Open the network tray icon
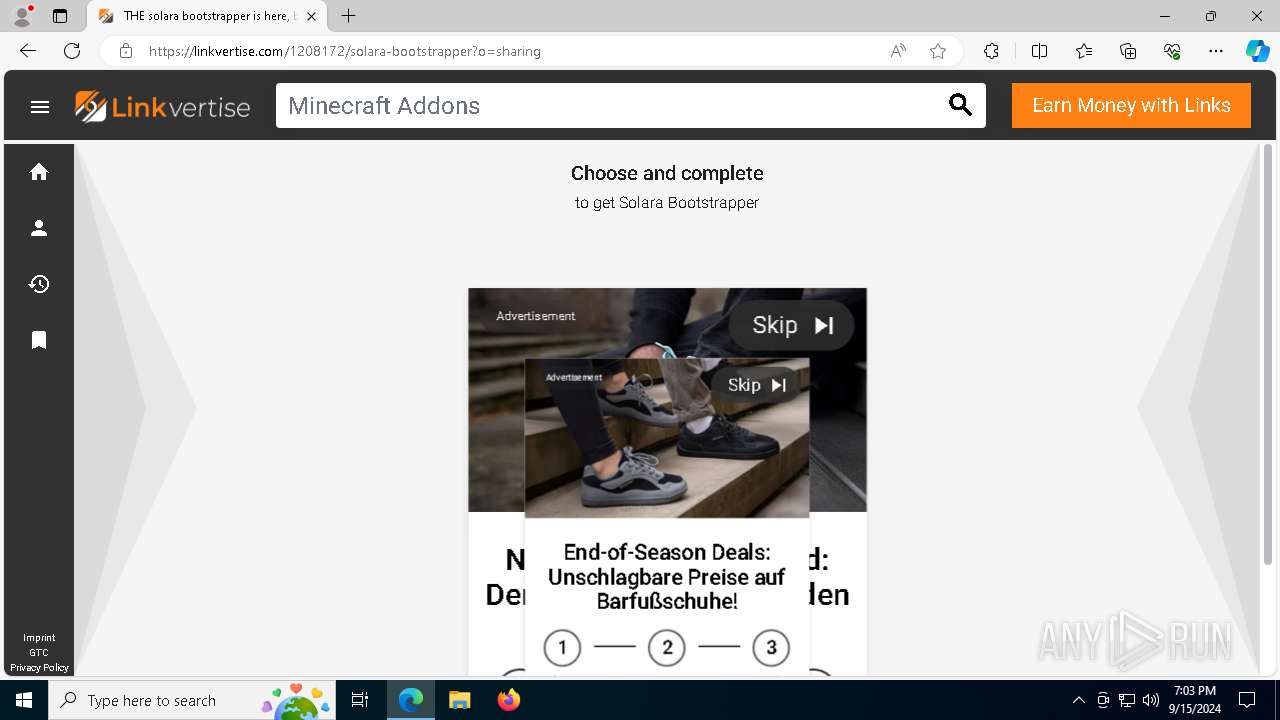This screenshot has height=720, width=1280. (x=1127, y=700)
